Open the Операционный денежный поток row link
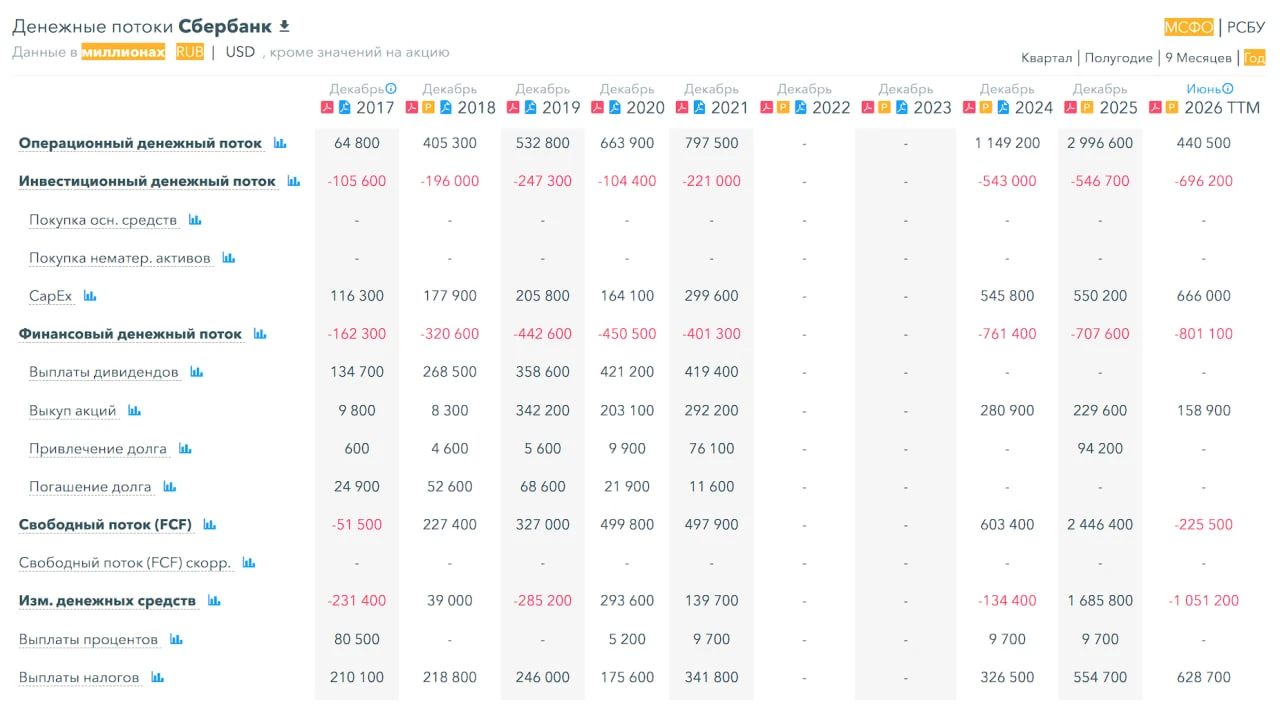Image resolution: width=1280 pixels, height=707 pixels. pos(140,143)
